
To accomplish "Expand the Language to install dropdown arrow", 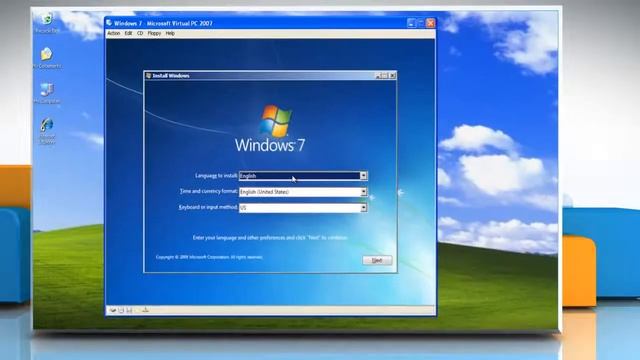I will coord(363,176).
